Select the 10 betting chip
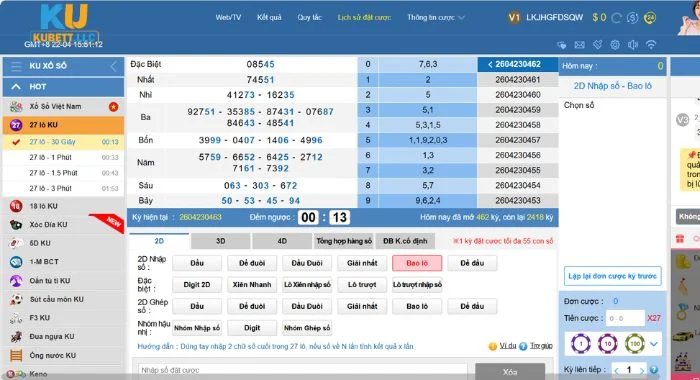700x380 pixels. 608,344
